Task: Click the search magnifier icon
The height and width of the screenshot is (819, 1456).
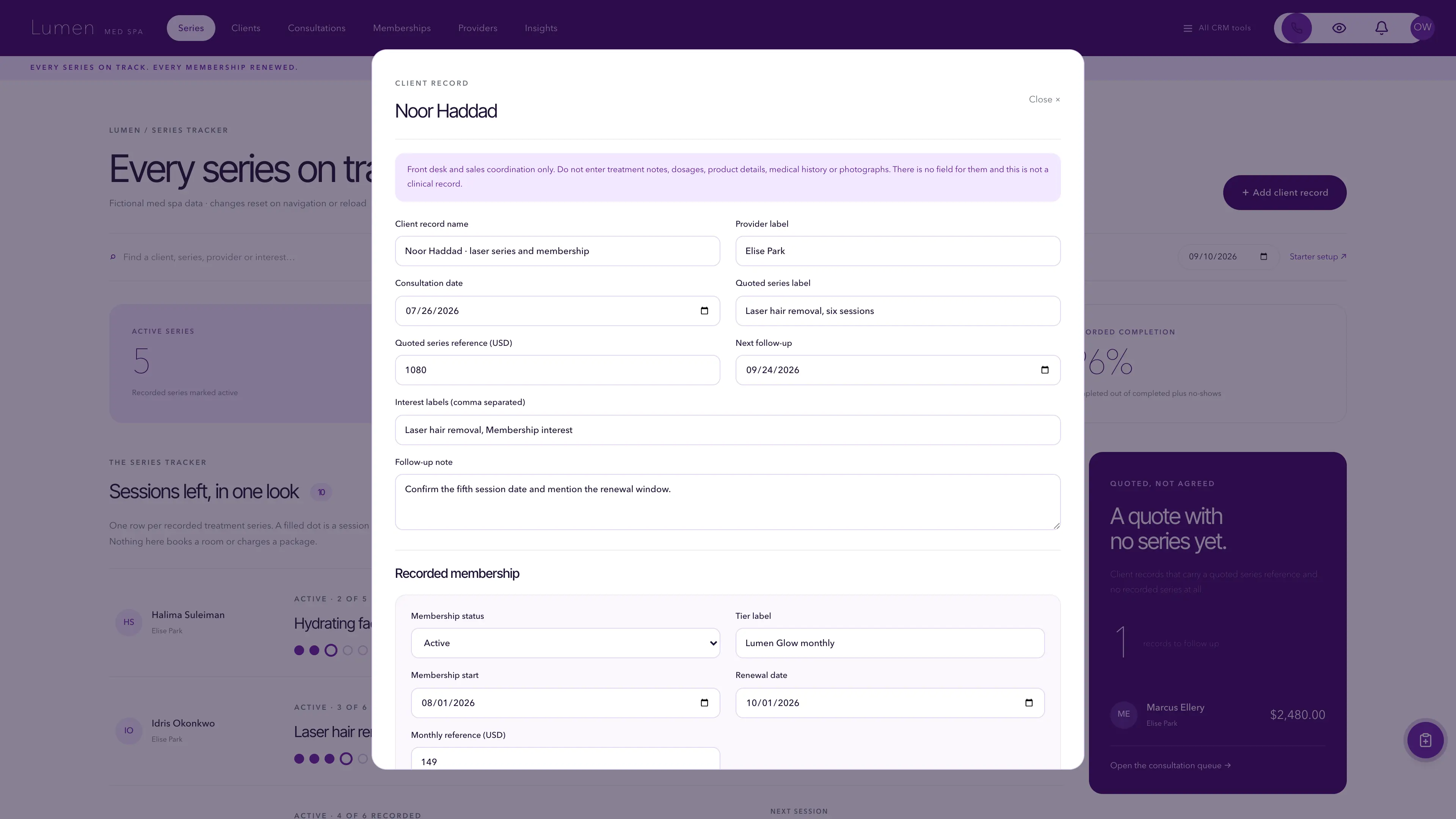Action: click(x=113, y=257)
